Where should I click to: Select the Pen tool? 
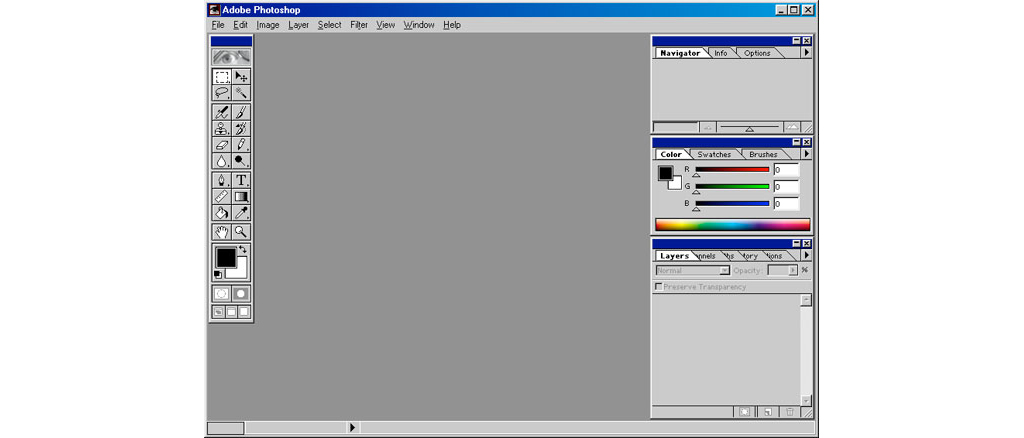point(222,180)
